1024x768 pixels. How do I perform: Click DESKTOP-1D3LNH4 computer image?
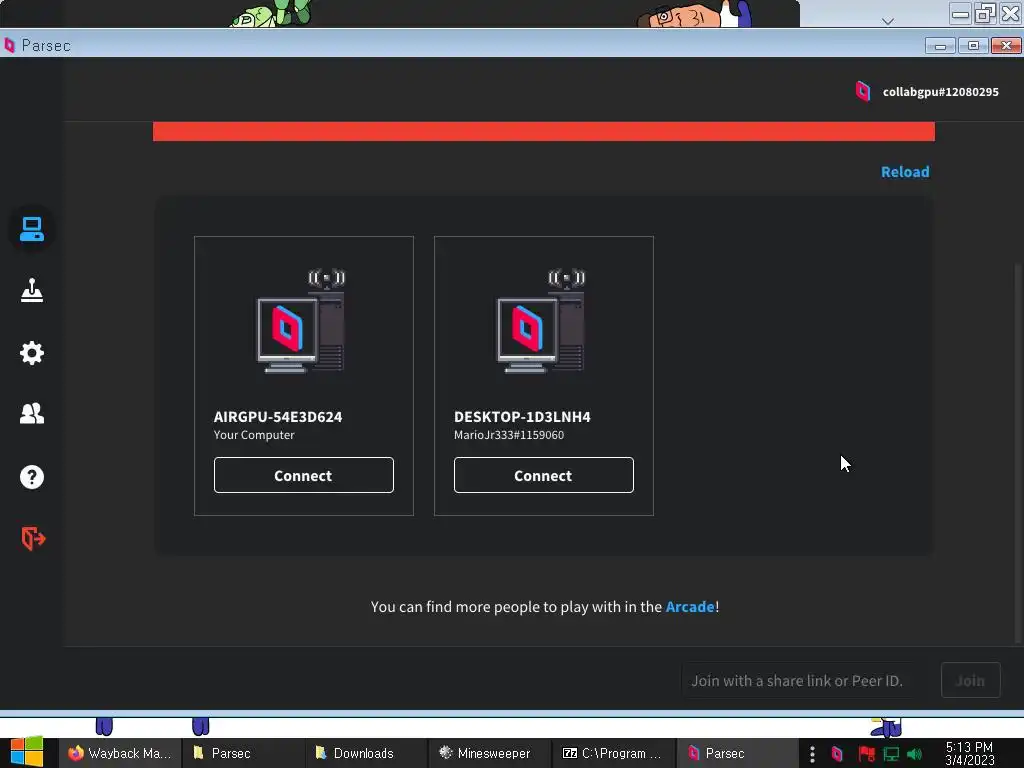point(541,321)
